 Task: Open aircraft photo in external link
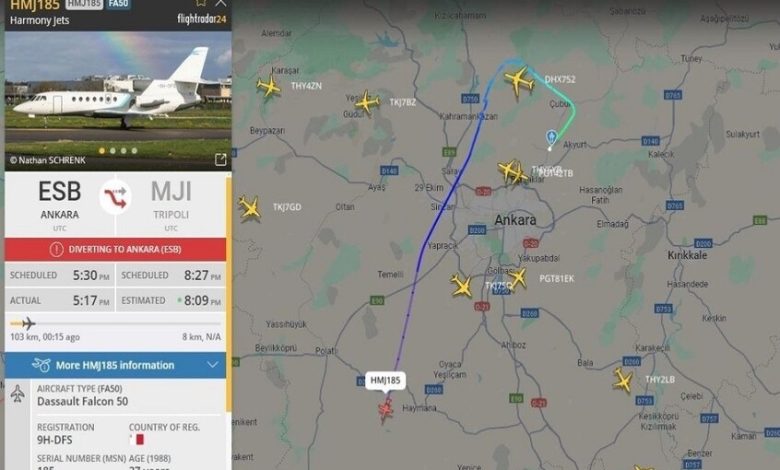click(220, 159)
